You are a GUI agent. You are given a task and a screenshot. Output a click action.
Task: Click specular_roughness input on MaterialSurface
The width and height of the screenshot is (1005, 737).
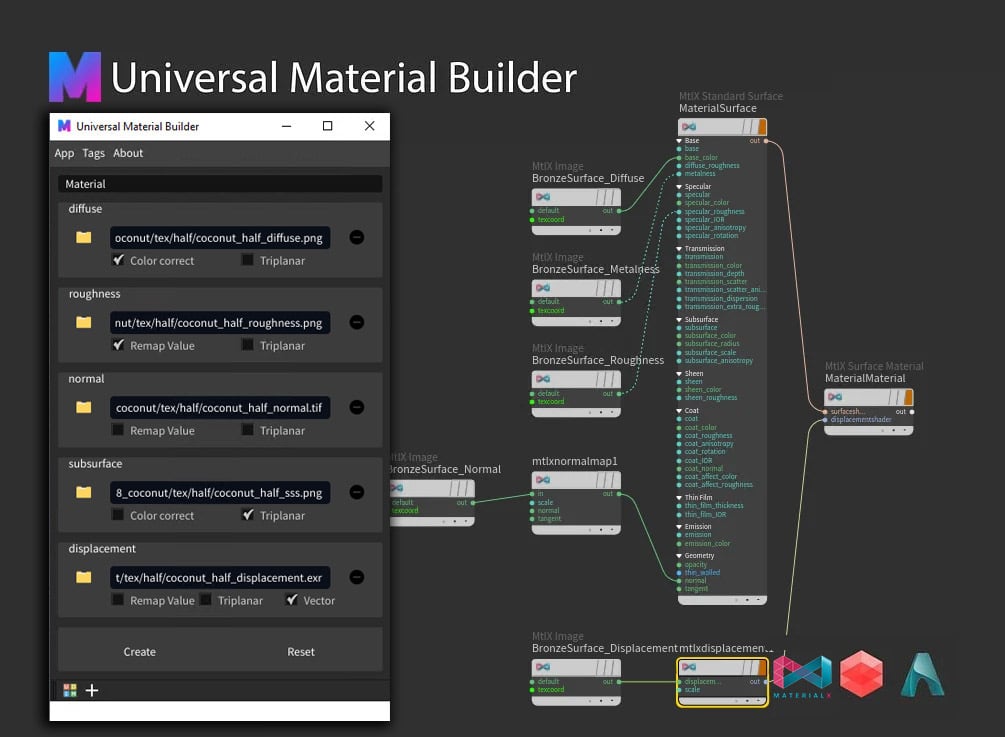679,211
